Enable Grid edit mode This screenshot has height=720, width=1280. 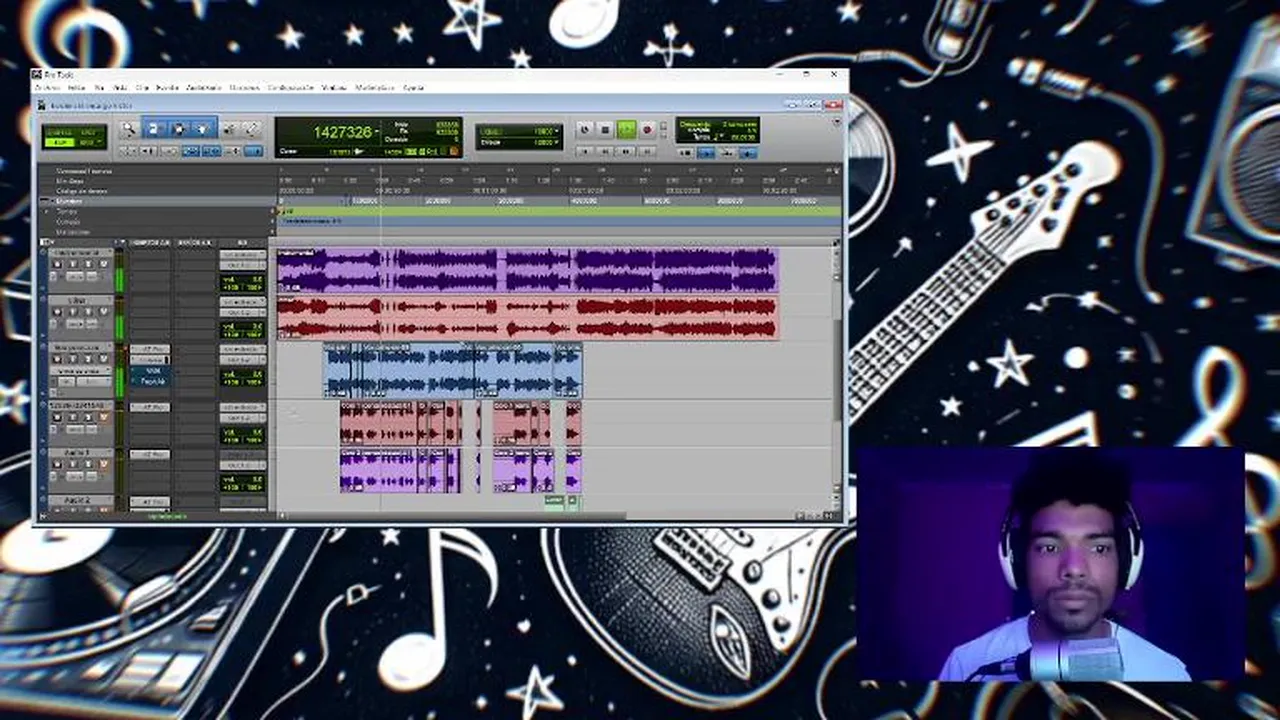point(87,141)
